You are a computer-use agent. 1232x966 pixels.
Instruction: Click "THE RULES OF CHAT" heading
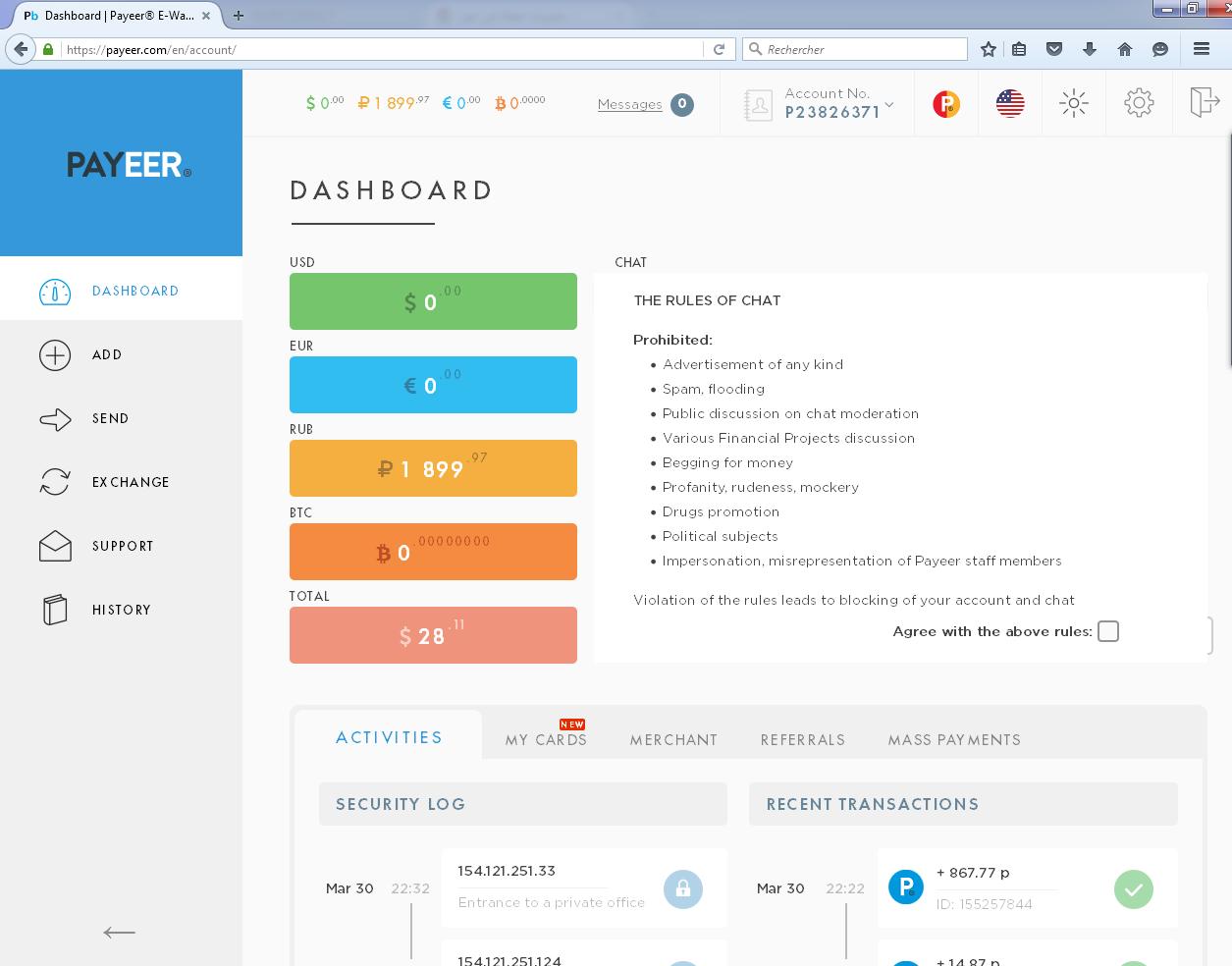tap(707, 300)
